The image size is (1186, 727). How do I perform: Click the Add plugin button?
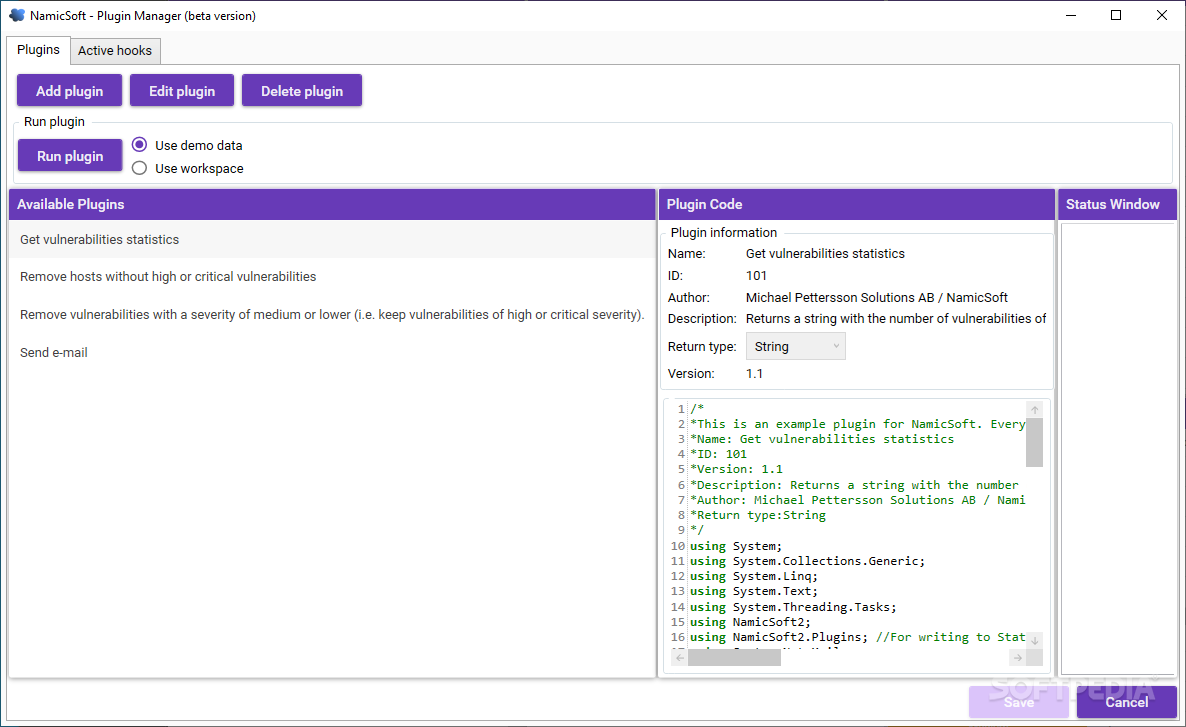(70, 91)
